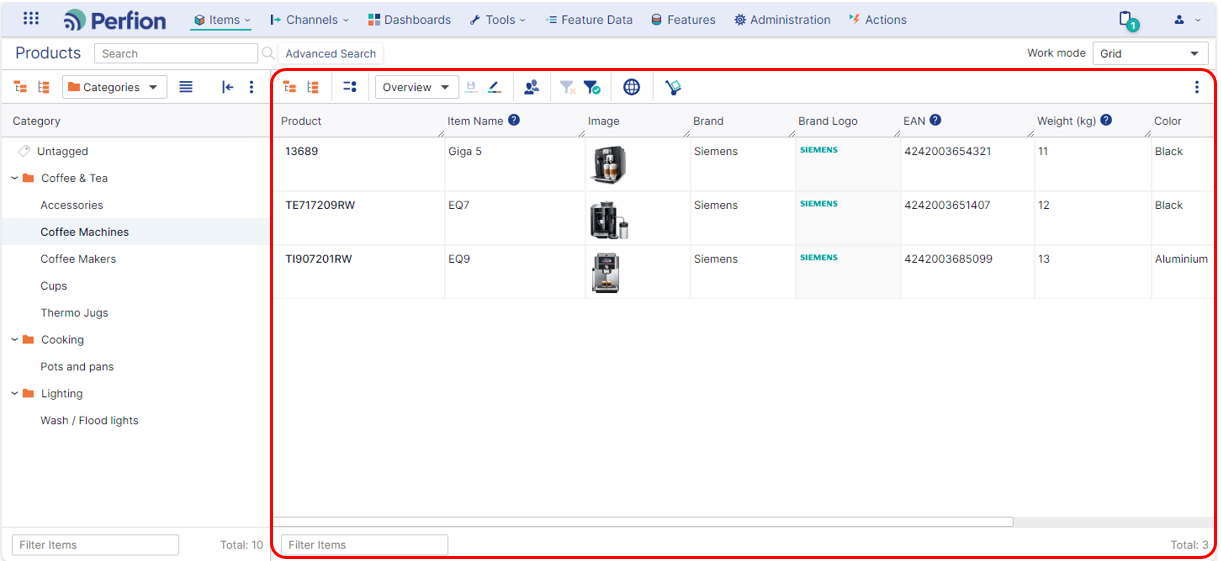
Task: Click the Perfion logo
Action: [115, 19]
